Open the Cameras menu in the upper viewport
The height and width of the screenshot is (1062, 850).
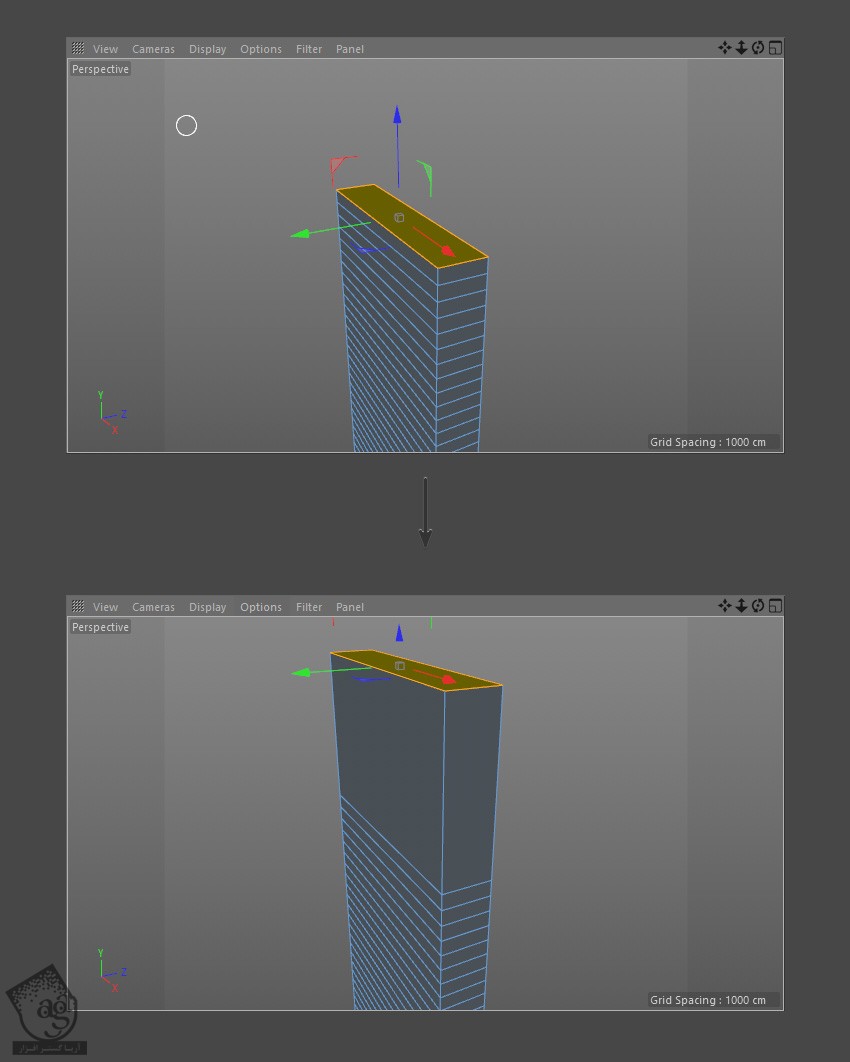[153, 49]
